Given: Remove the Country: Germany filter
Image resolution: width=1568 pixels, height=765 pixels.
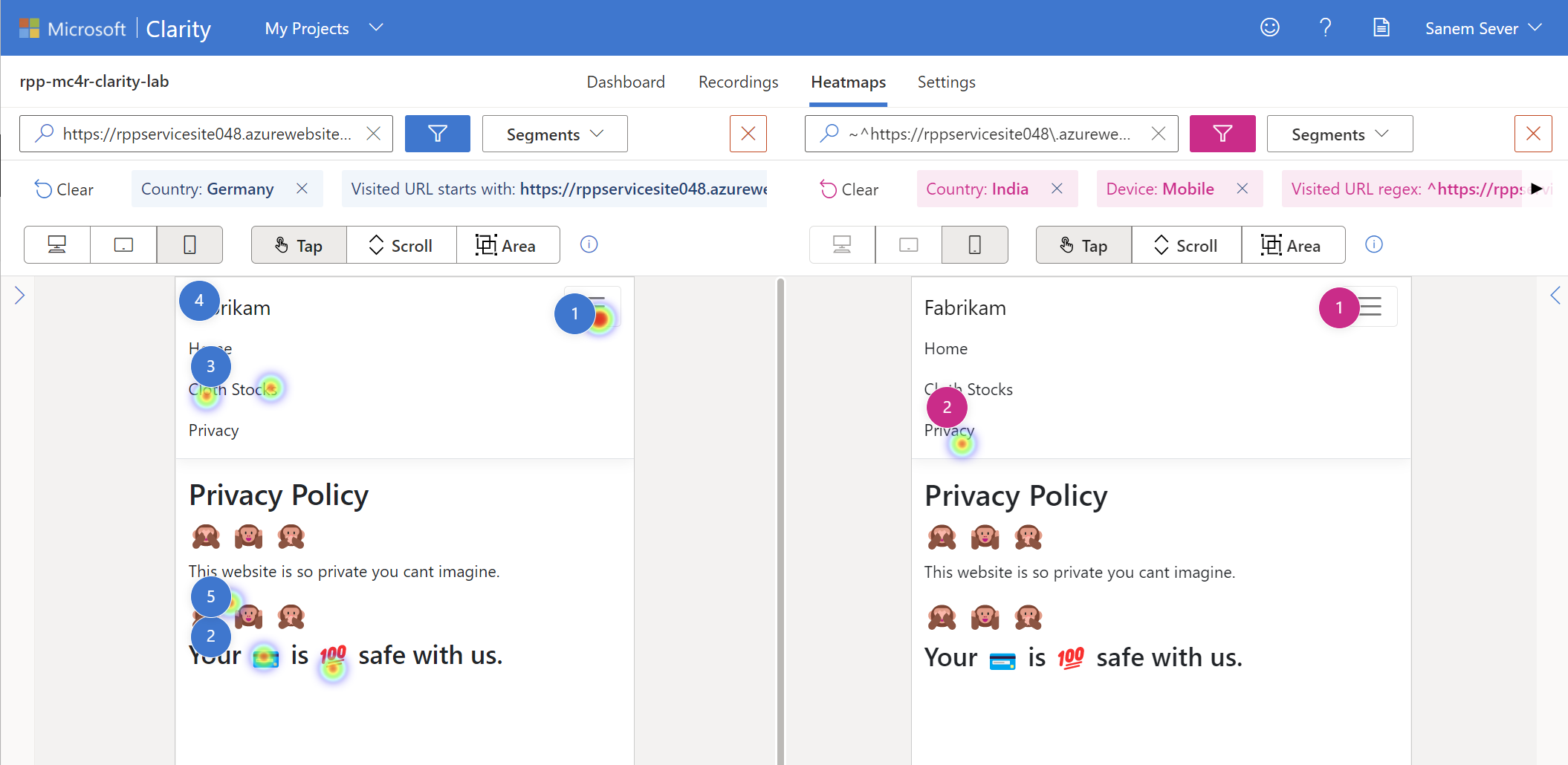Looking at the screenshot, I should [x=302, y=189].
